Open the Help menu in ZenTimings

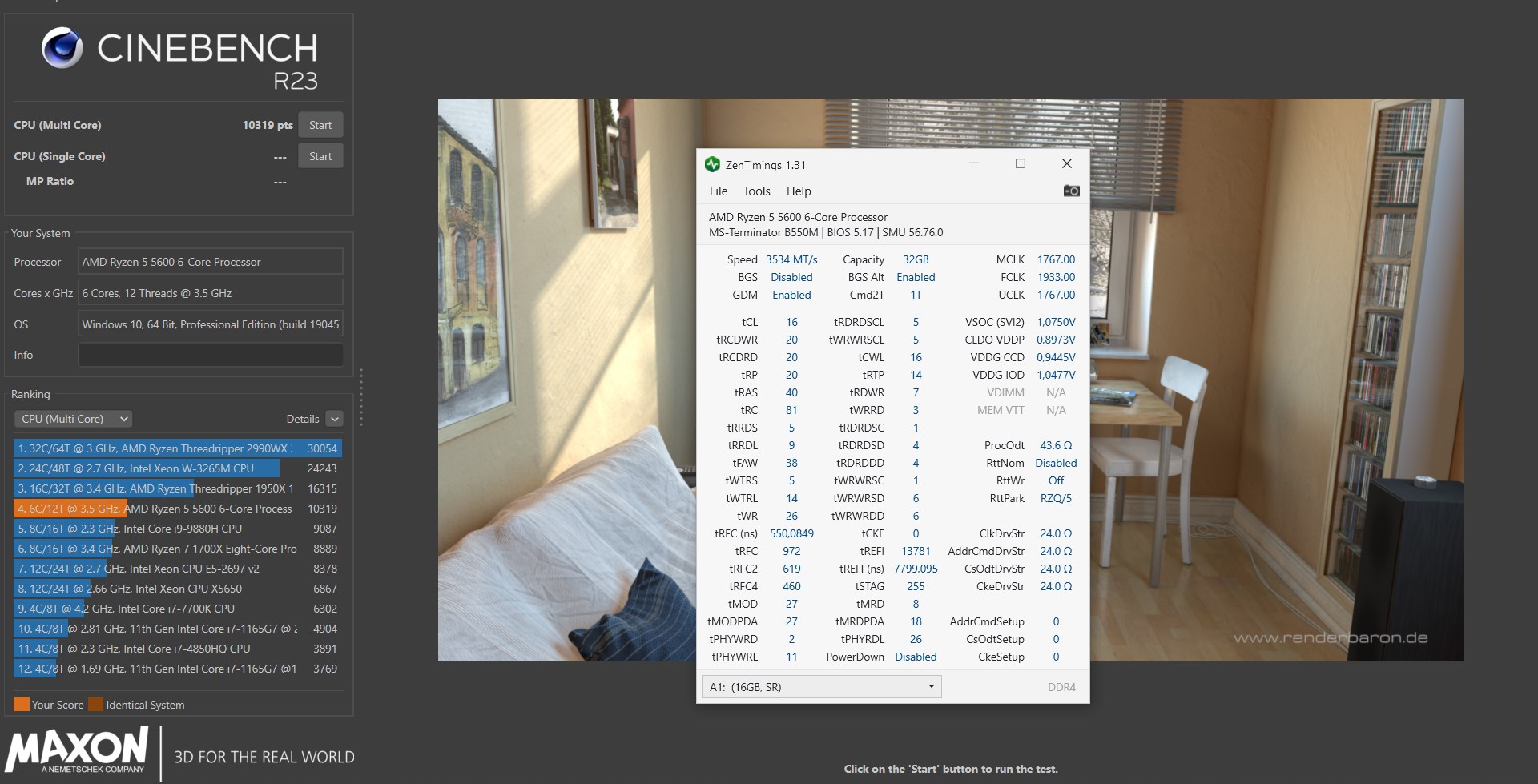click(799, 191)
